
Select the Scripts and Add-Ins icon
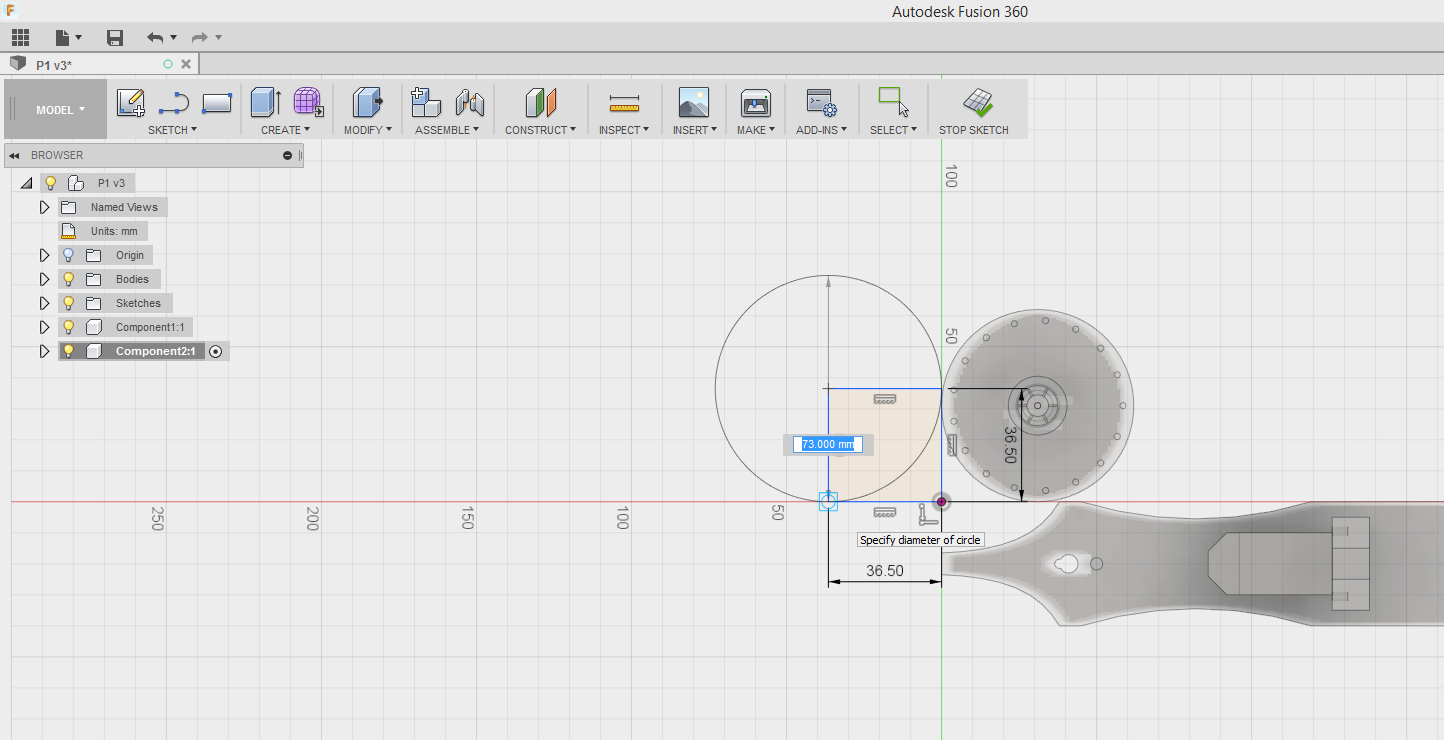pos(821,102)
